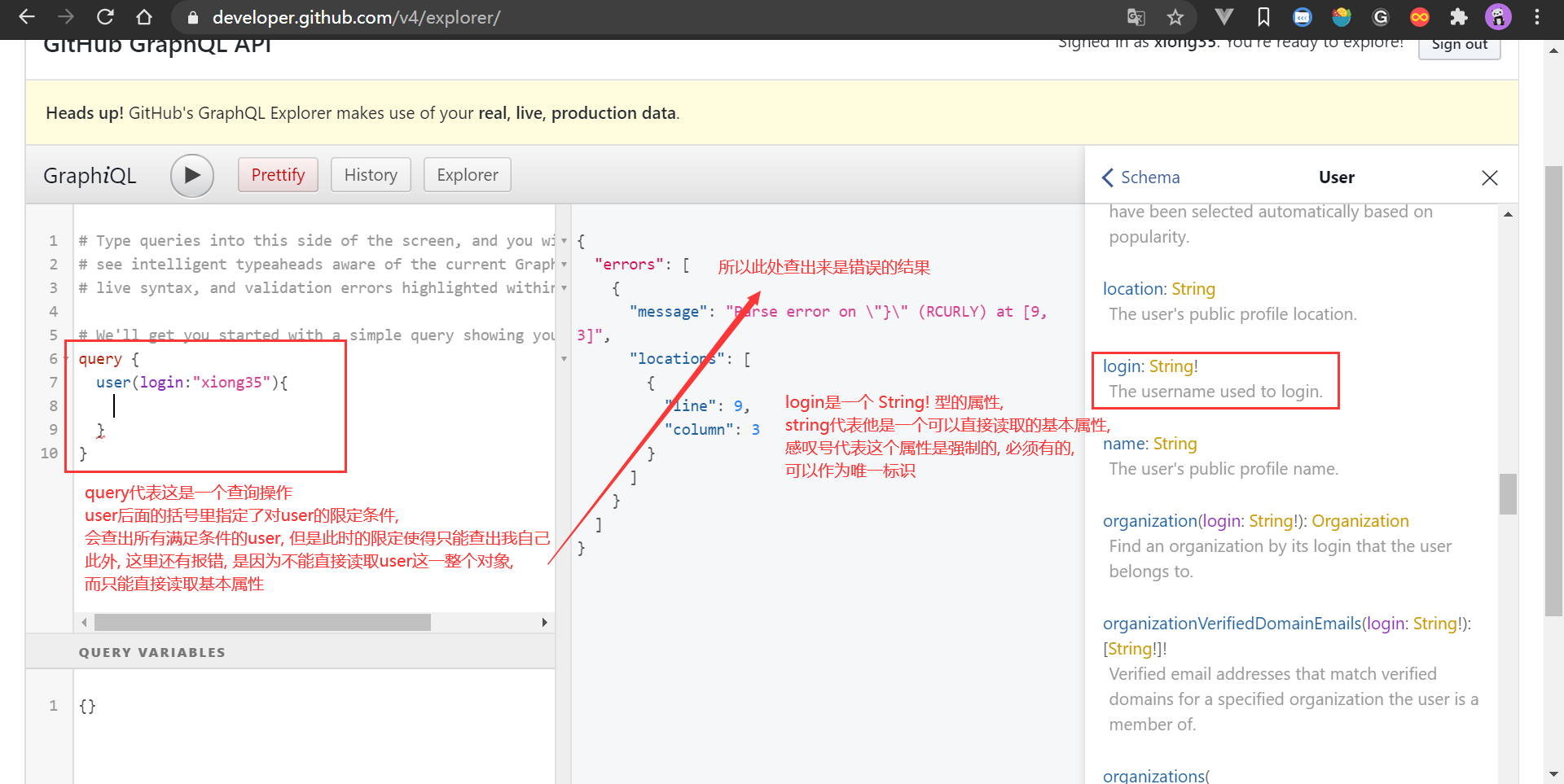1564x784 pixels.
Task: Click the bookmark flag extension icon
Action: (1263, 16)
